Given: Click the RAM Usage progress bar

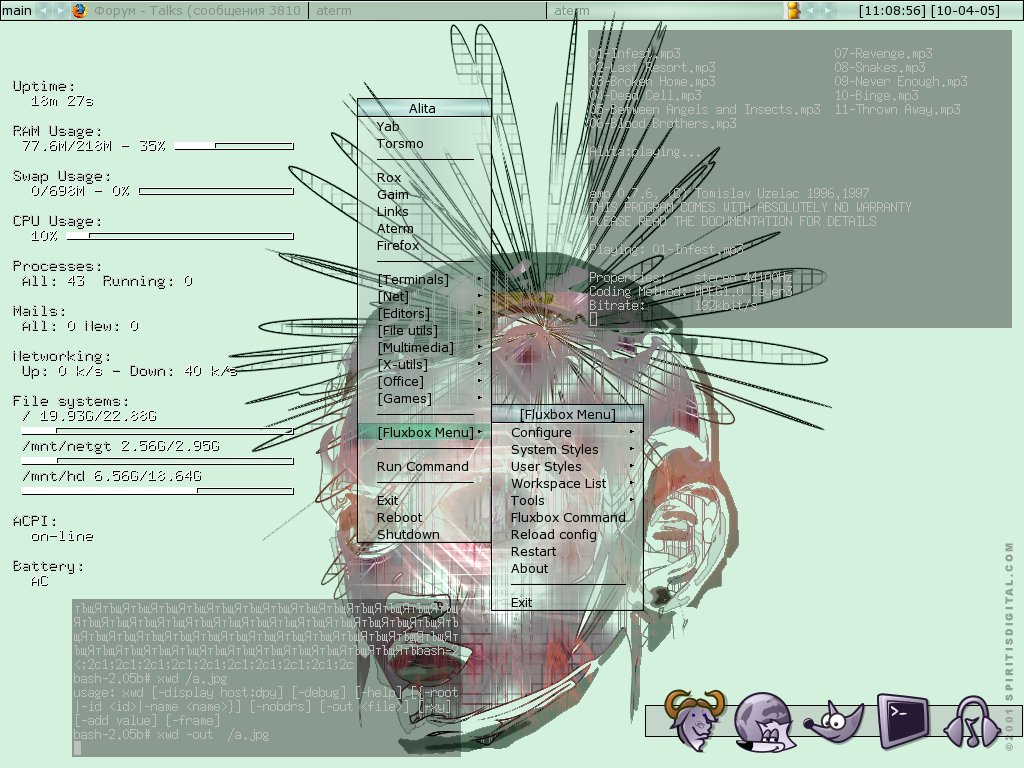Looking at the screenshot, I should pos(234,146).
